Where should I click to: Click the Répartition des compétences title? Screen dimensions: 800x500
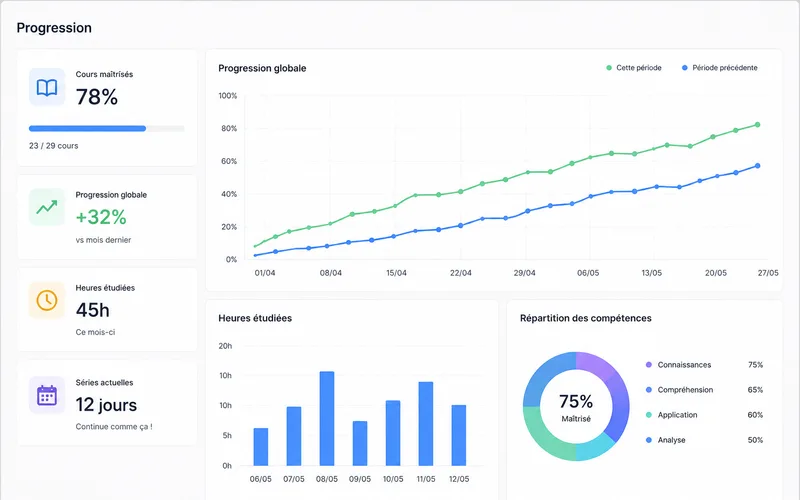(x=586, y=318)
